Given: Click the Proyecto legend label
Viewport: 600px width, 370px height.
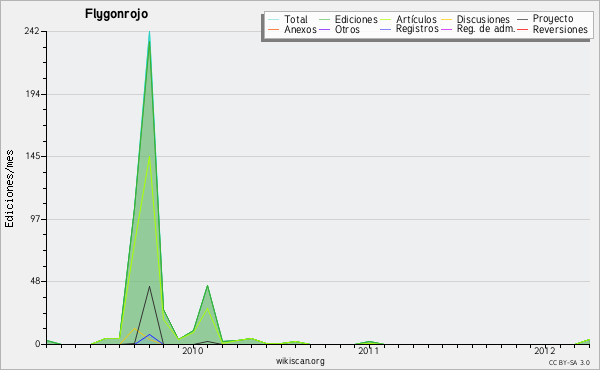Looking at the screenshot, I should click(x=553, y=19).
